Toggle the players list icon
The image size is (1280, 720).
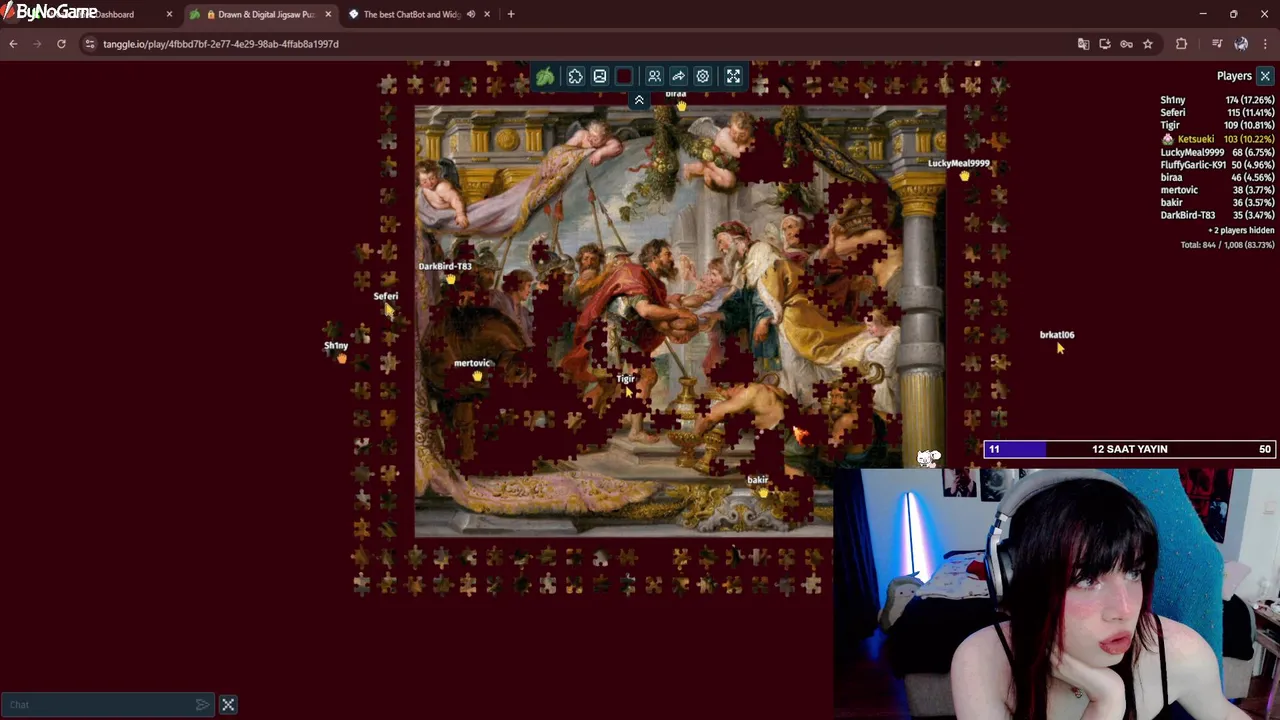click(x=654, y=77)
